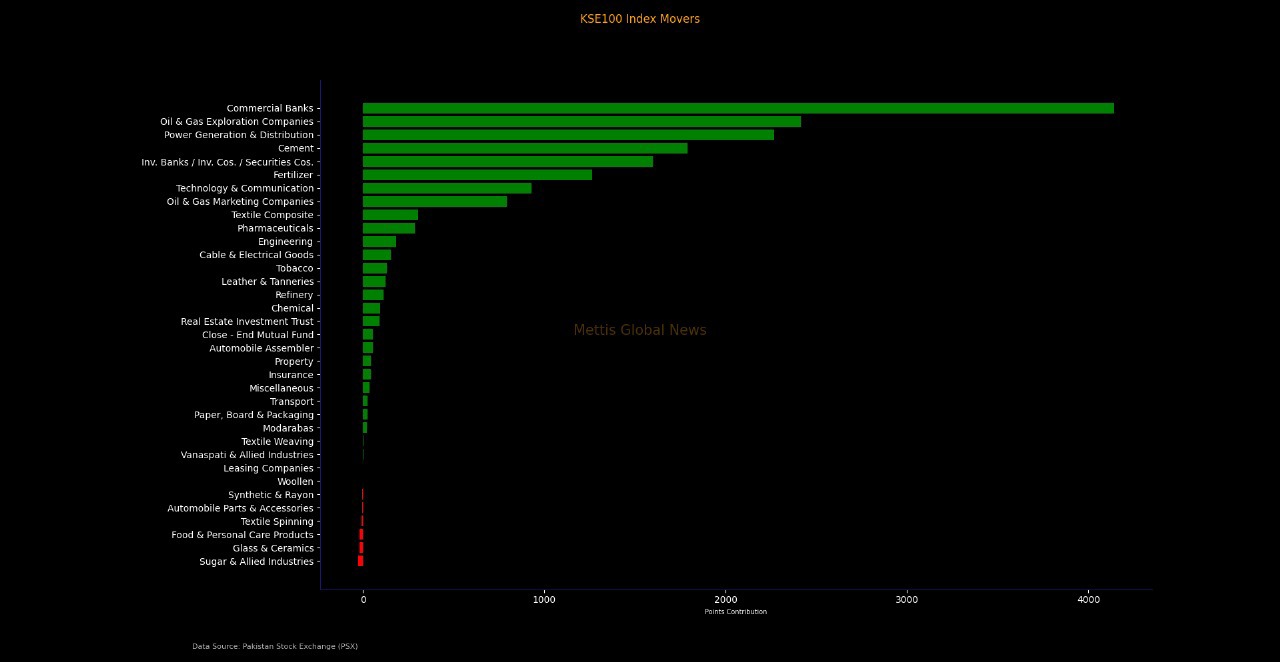Select the Textile Composite axis label
1280x662 pixels.
272,215
